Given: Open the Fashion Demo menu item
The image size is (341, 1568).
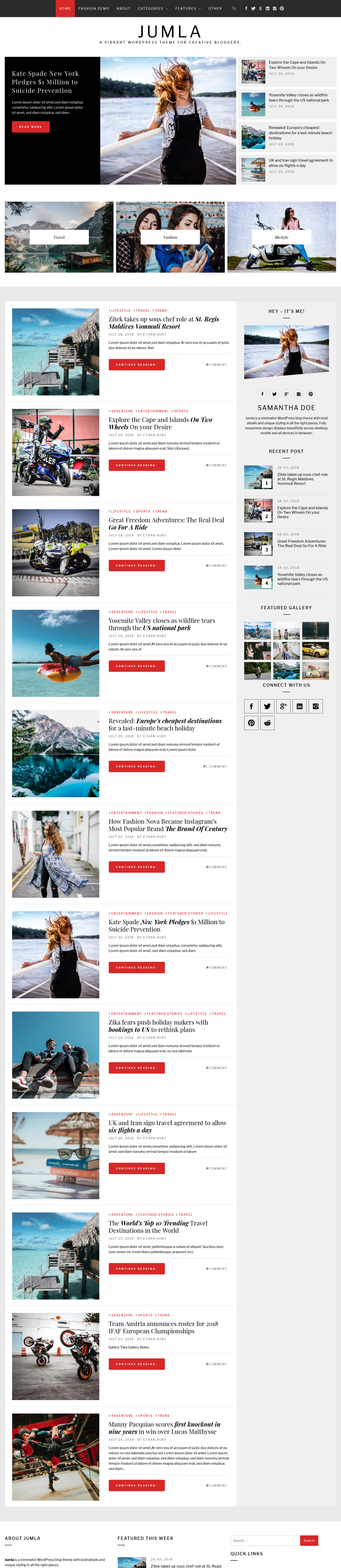Looking at the screenshot, I should (x=94, y=9).
